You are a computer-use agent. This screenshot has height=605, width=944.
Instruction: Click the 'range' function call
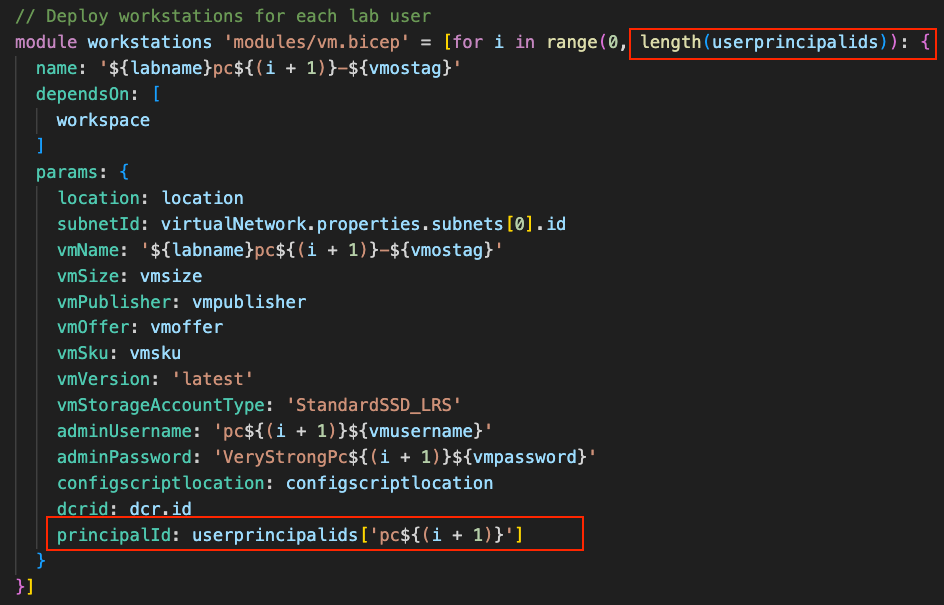[571, 42]
